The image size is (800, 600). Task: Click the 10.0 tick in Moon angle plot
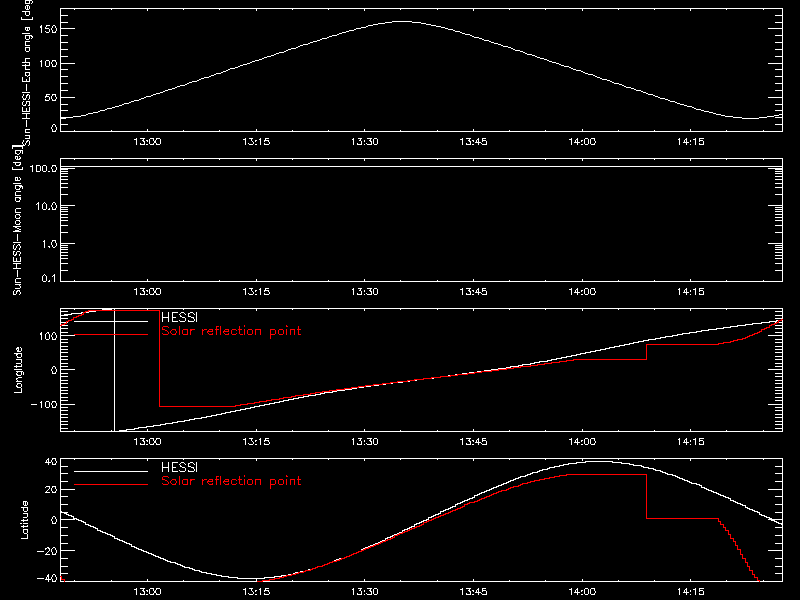click(x=46, y=206)
